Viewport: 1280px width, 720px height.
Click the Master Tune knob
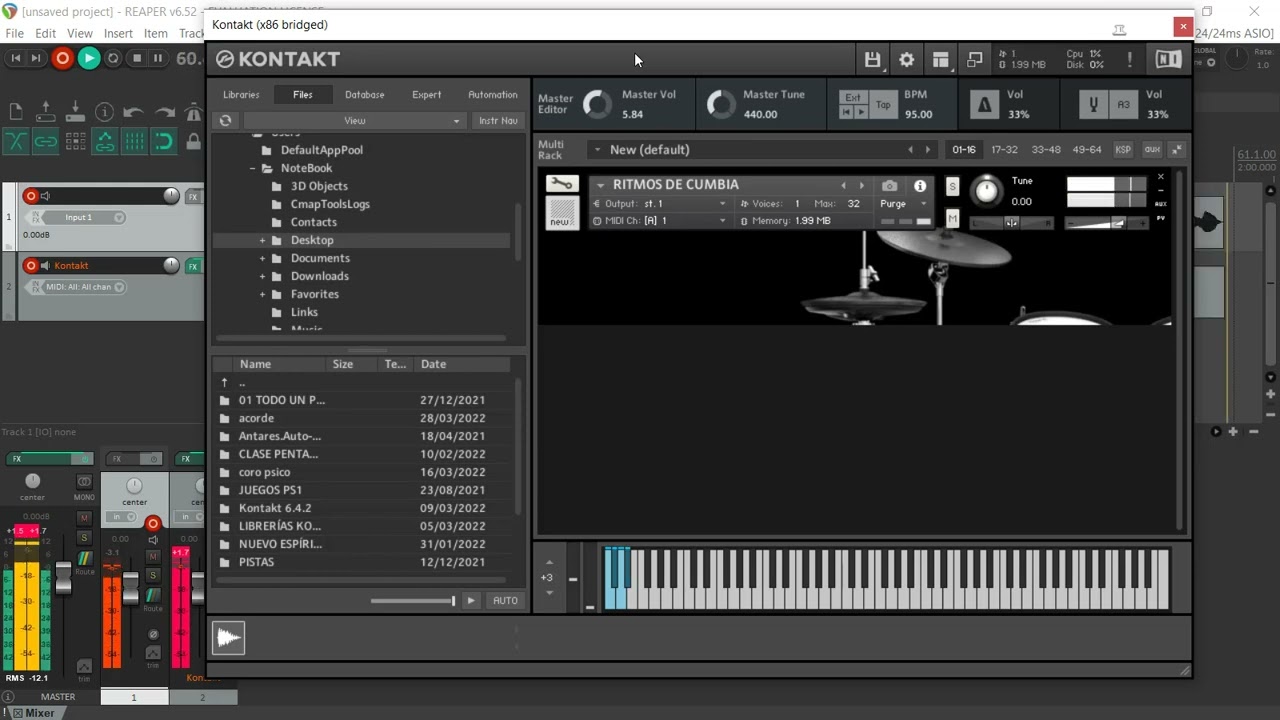click(720, 104)
